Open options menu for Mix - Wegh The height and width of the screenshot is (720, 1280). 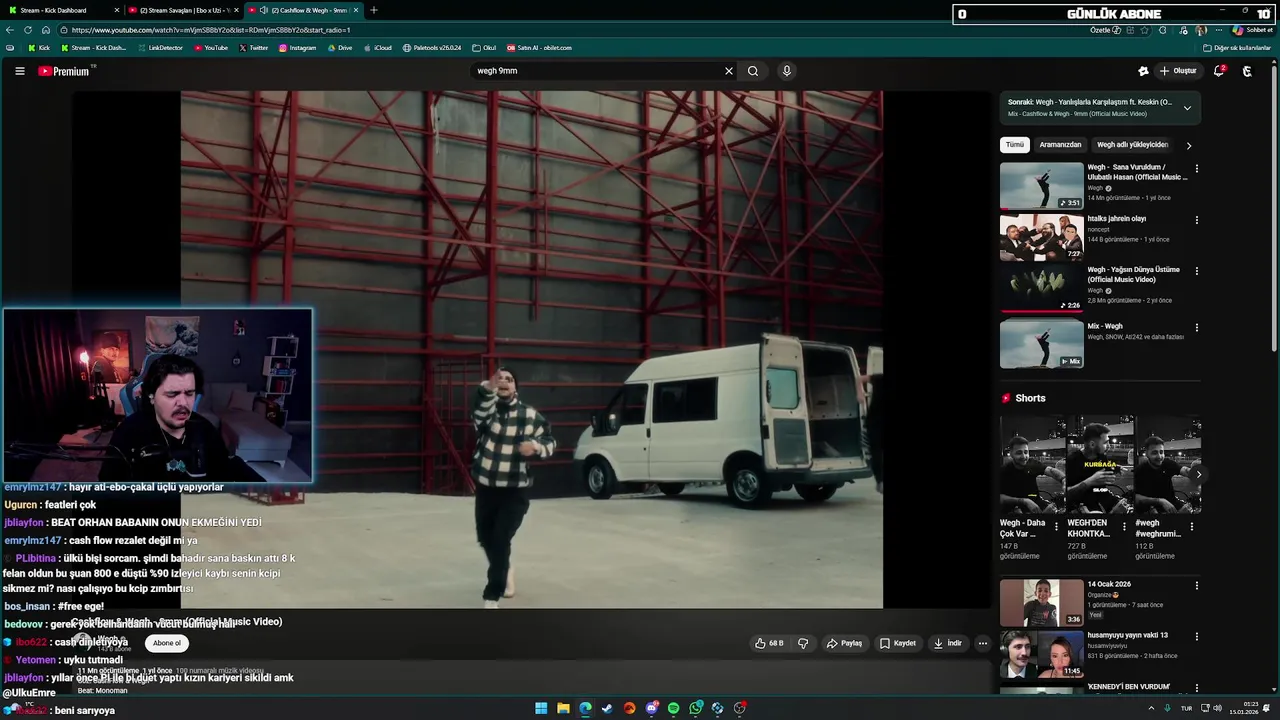(1196, 327)
